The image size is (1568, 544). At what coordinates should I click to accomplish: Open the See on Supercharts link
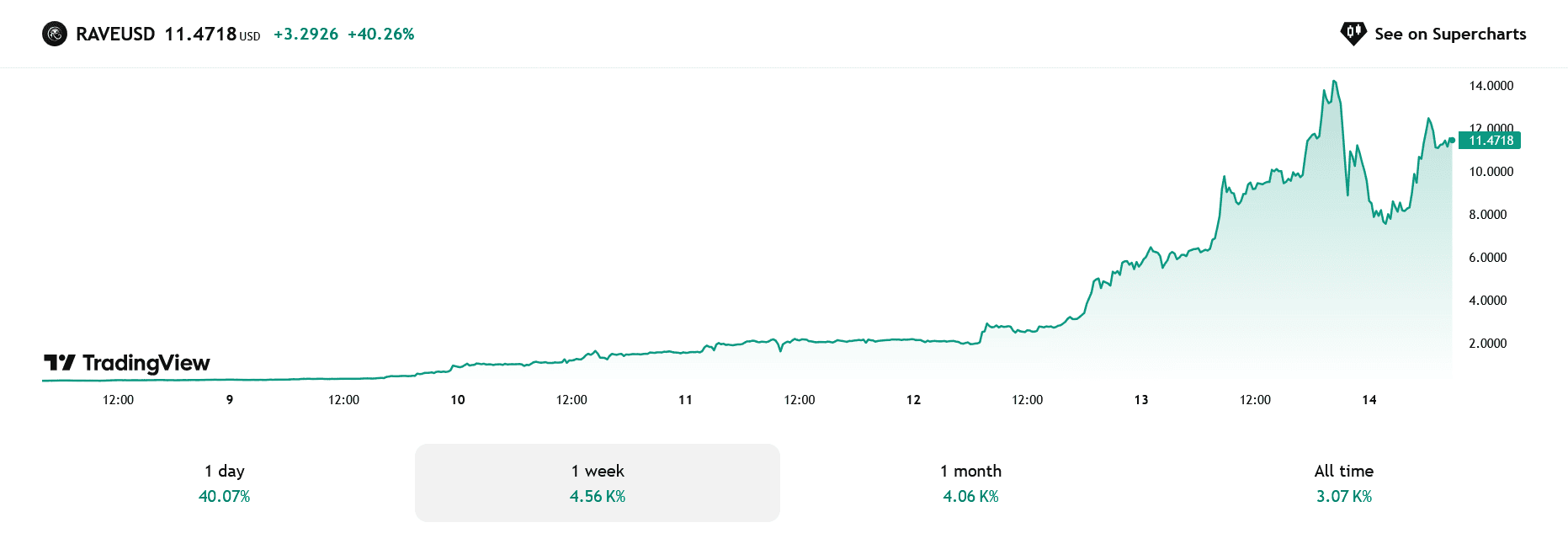(x=1449, y=34)
